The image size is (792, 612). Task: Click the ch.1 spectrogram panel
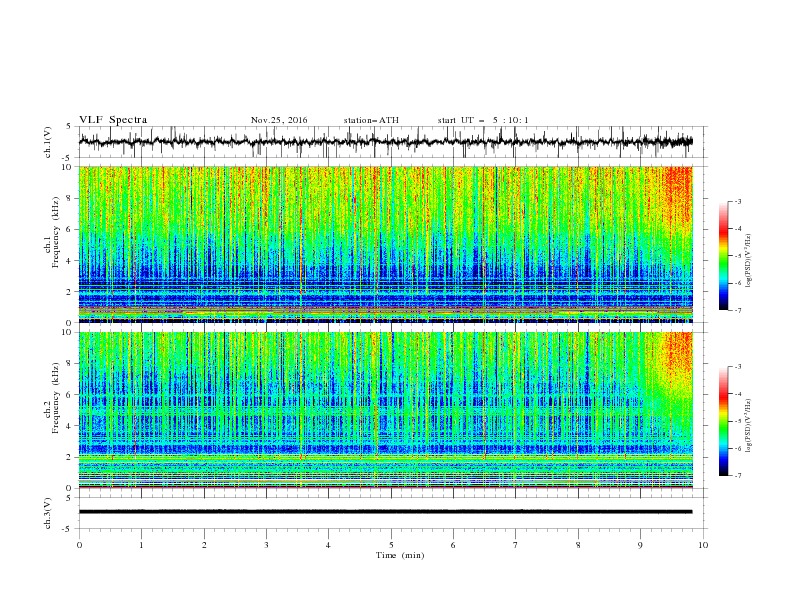[385, 244]
